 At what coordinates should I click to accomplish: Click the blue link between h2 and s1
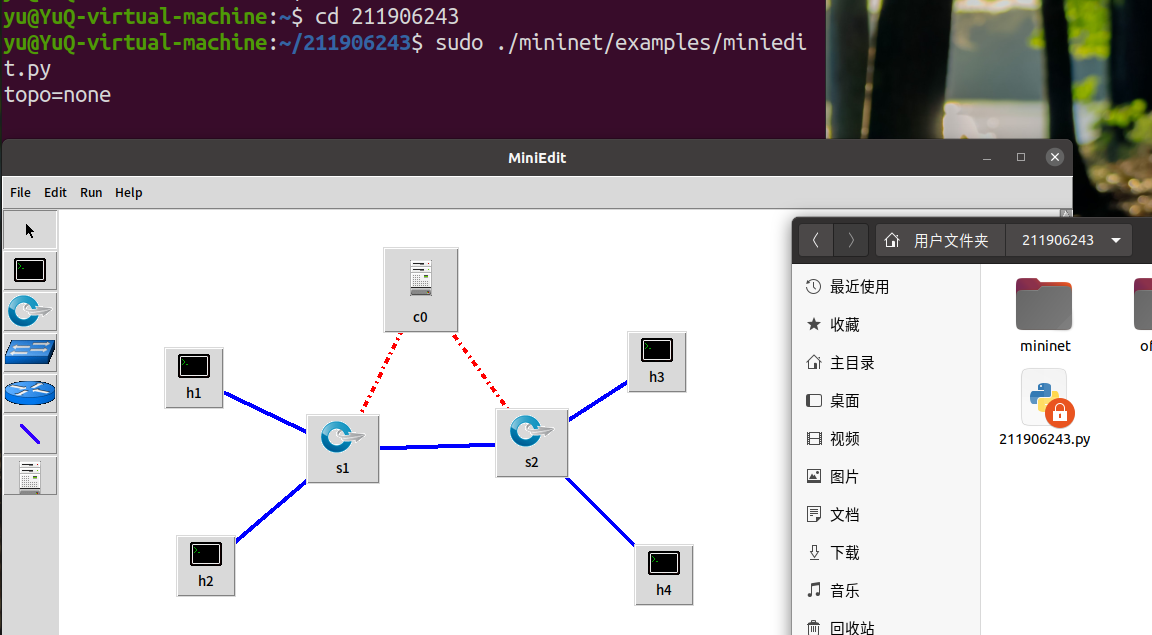point(271,512)
